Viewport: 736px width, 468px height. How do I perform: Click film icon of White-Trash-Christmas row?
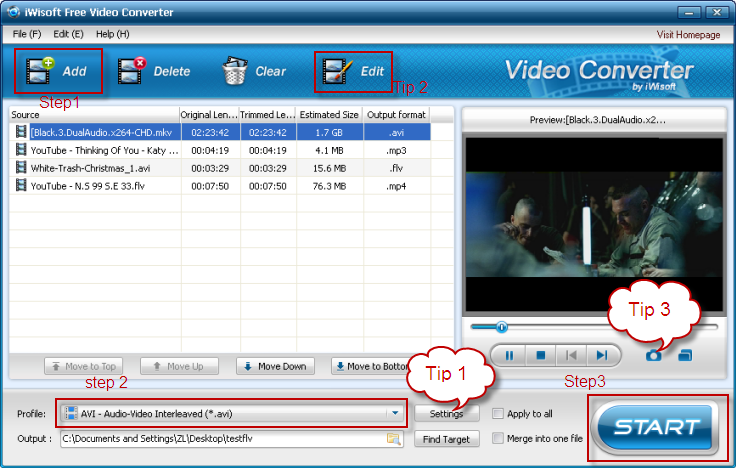tap(21, 168)
